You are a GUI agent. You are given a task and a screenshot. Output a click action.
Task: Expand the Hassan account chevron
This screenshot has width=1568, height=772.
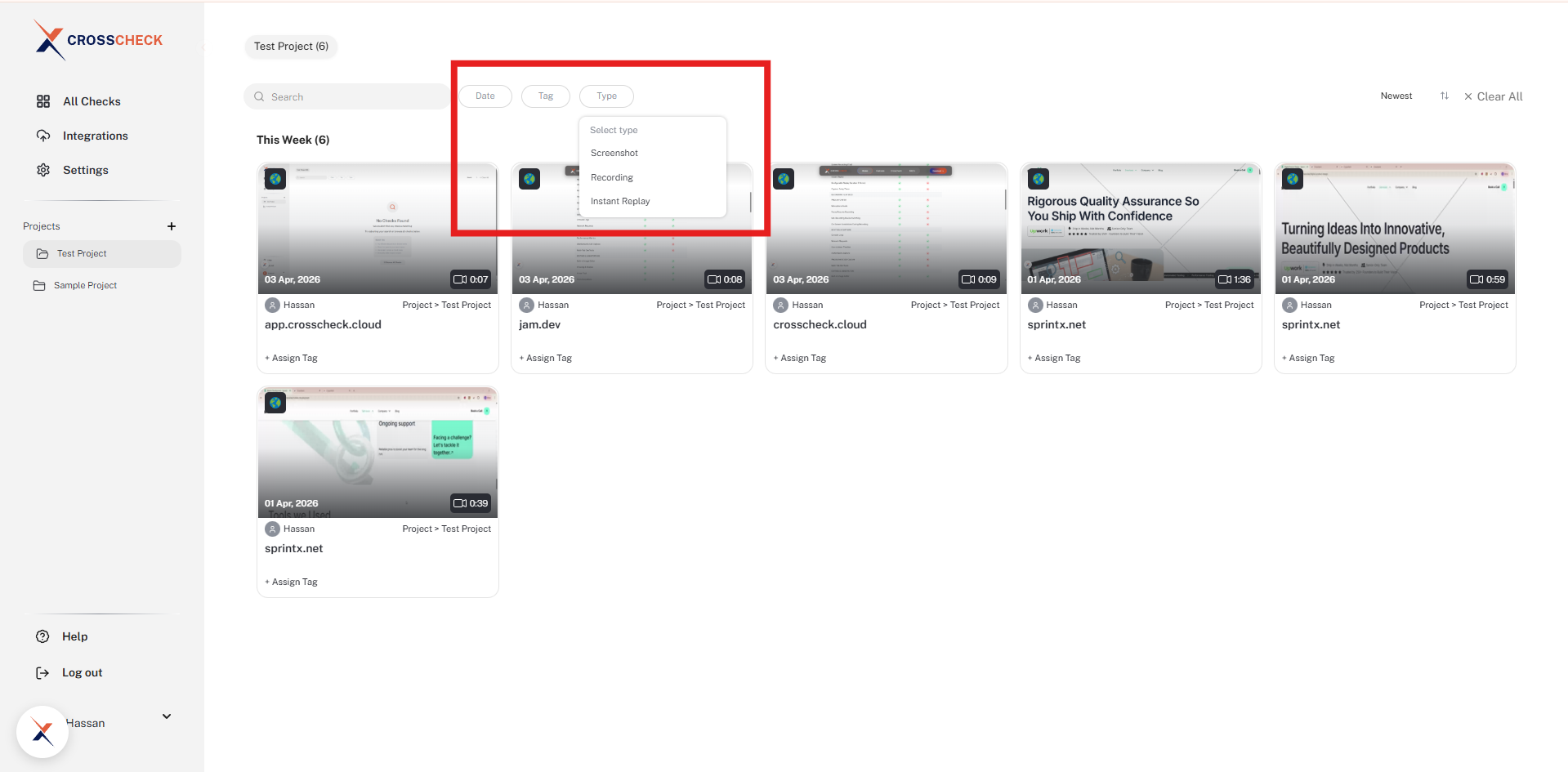click(166, 716)
